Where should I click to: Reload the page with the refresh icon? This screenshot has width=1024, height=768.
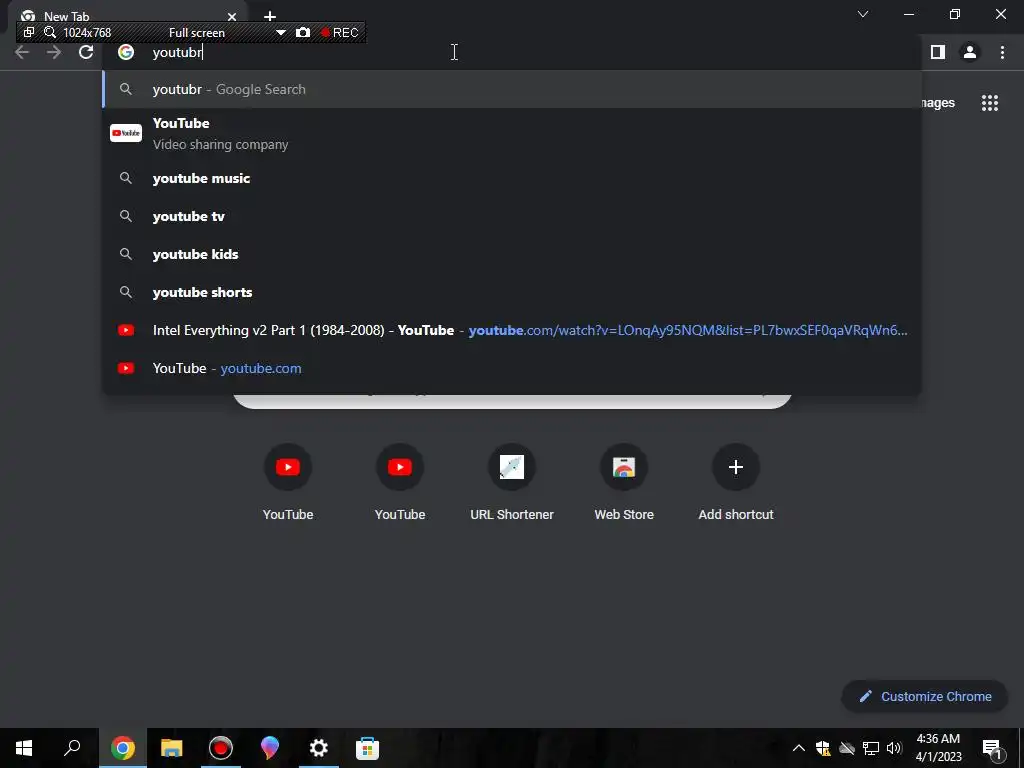click(86, 52)
